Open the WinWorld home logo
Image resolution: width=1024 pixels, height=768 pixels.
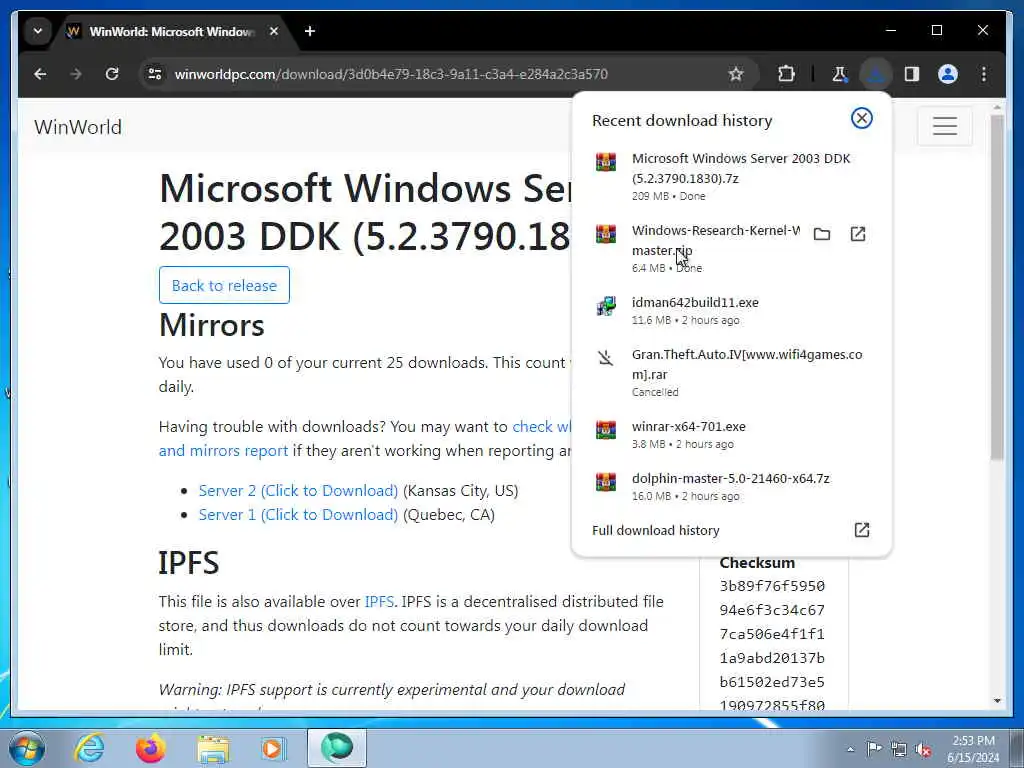point(78,127)
